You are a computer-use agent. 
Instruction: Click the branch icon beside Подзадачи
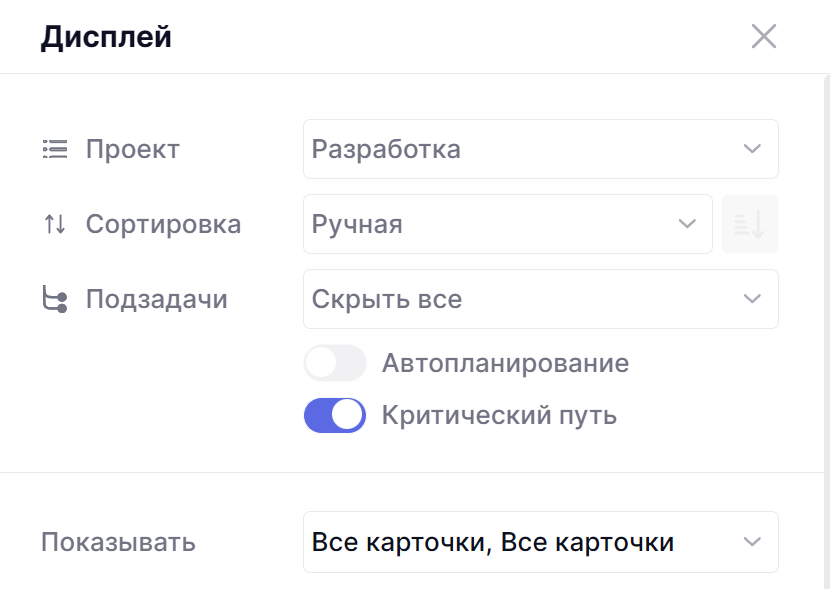[x=54, y=299]
